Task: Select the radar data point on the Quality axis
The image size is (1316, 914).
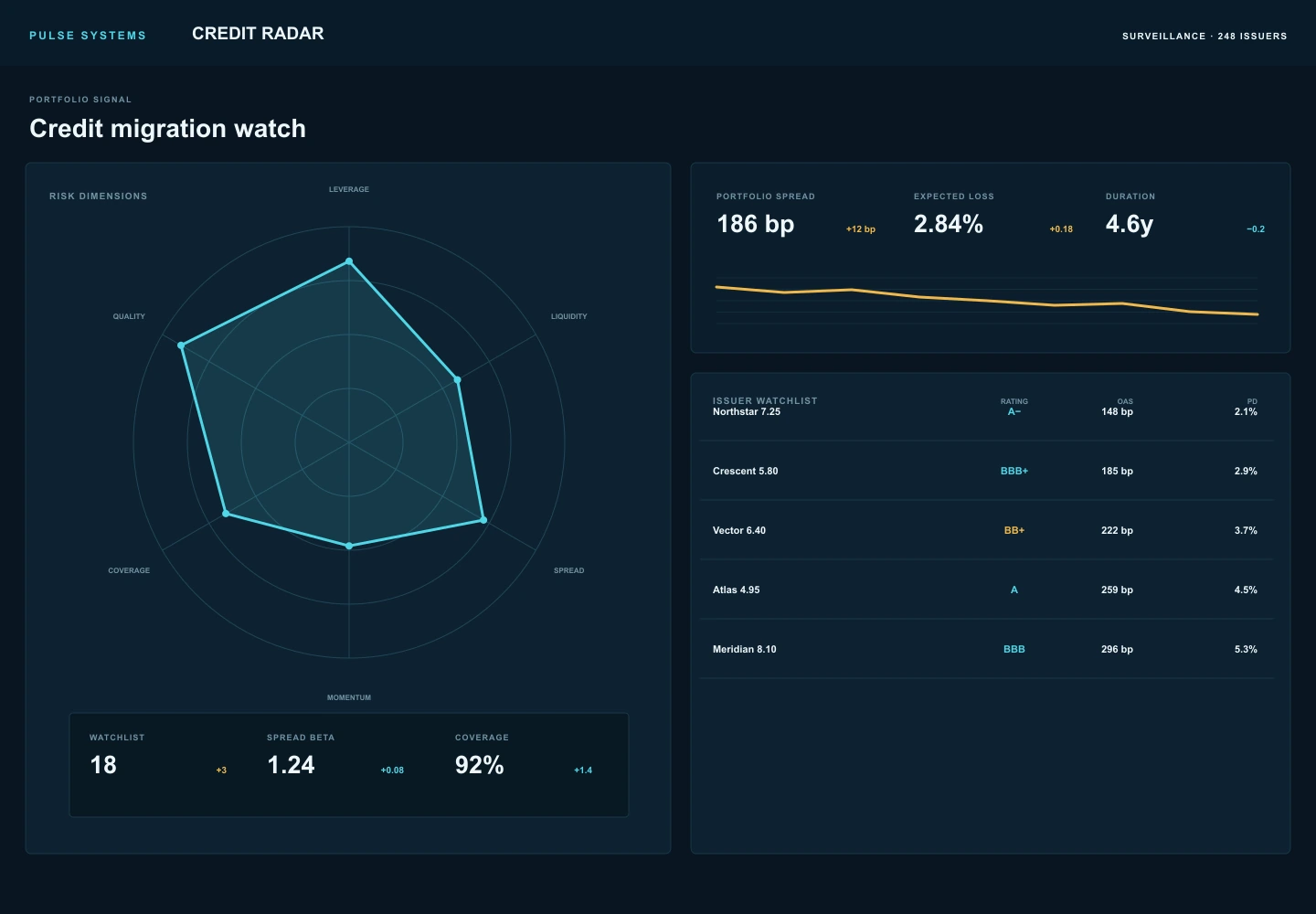Action: pos(181,345)
